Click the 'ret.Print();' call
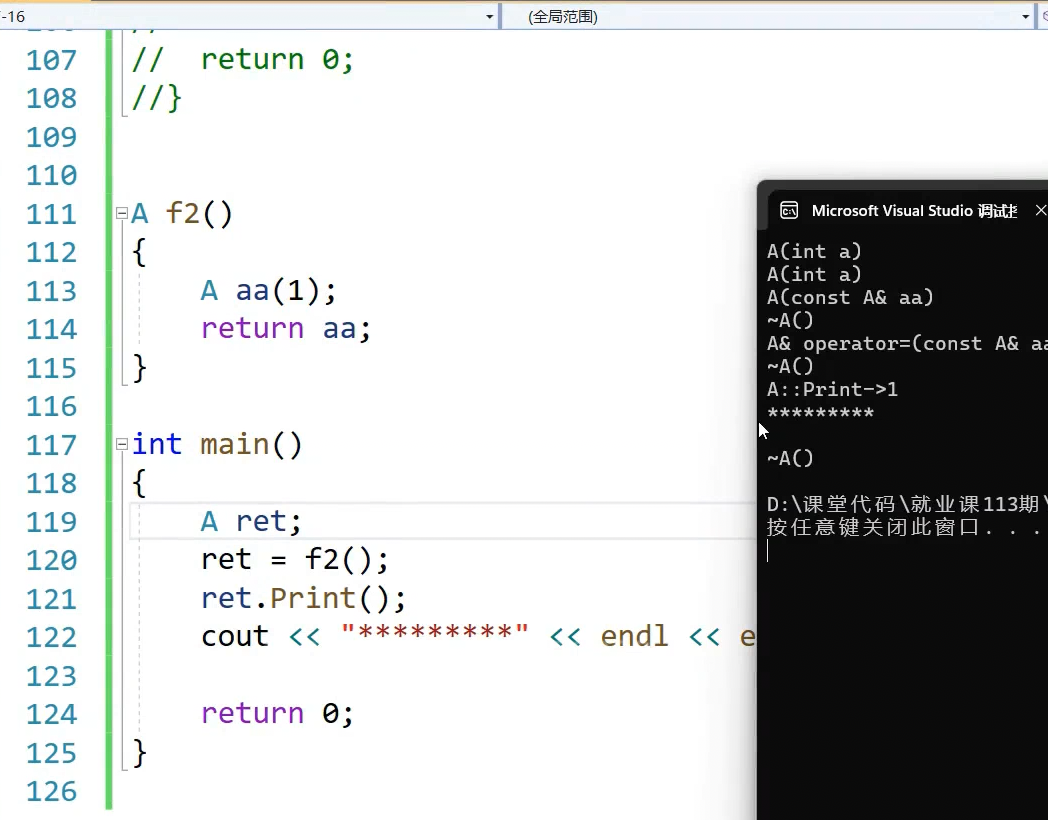1048x820 pixels. click(303, 598)
